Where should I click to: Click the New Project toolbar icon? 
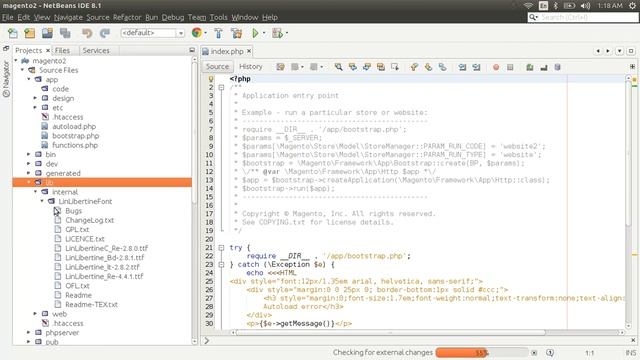click(x=30, y=33)
